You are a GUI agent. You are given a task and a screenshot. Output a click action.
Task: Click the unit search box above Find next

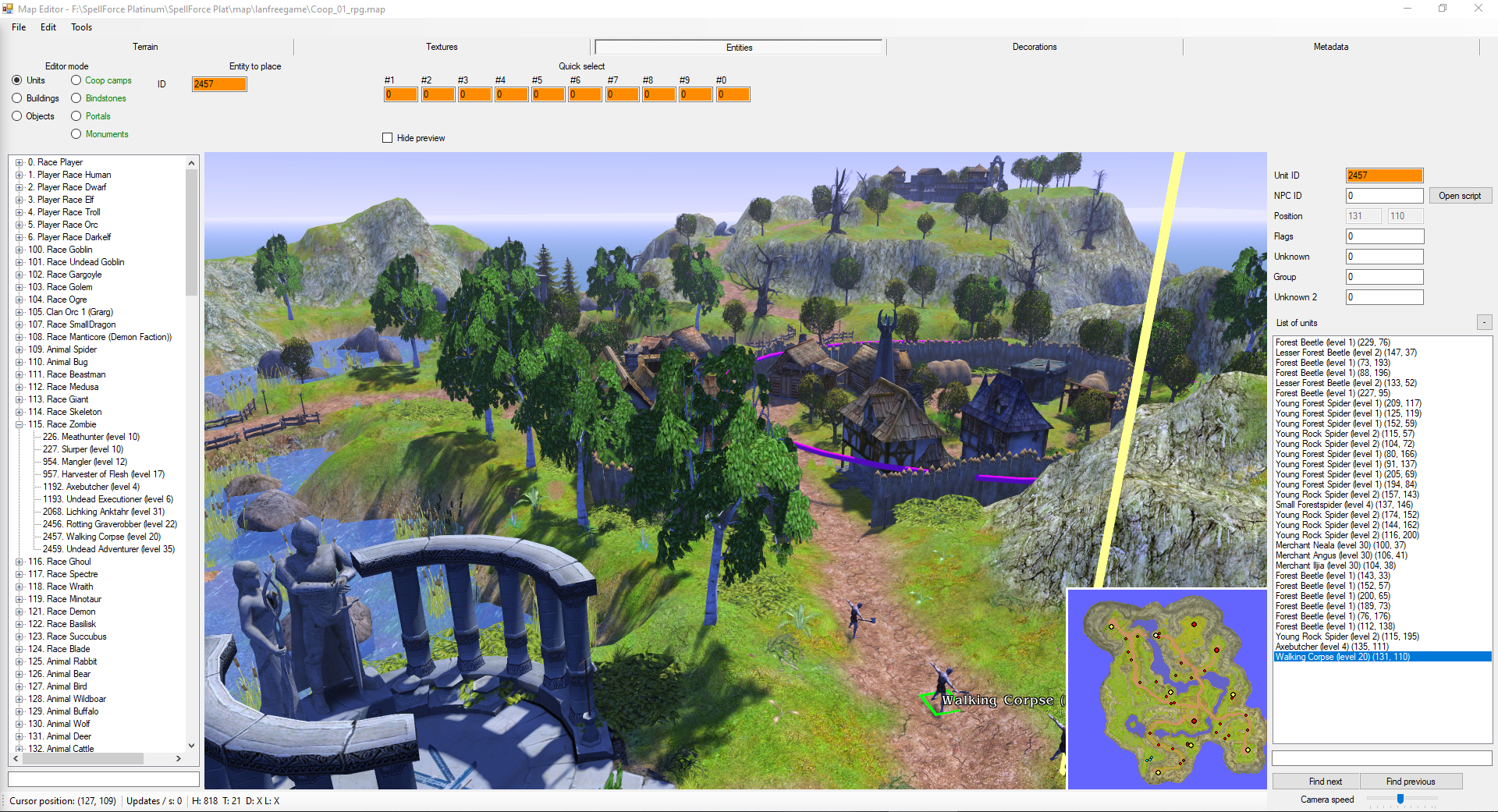(x=1382, y=758)
